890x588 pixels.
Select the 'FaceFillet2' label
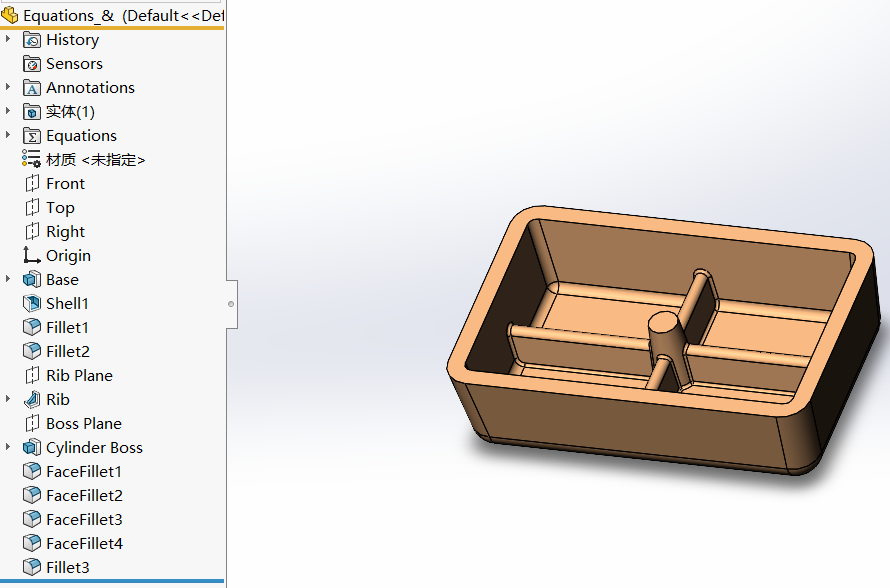pos(85,495)
